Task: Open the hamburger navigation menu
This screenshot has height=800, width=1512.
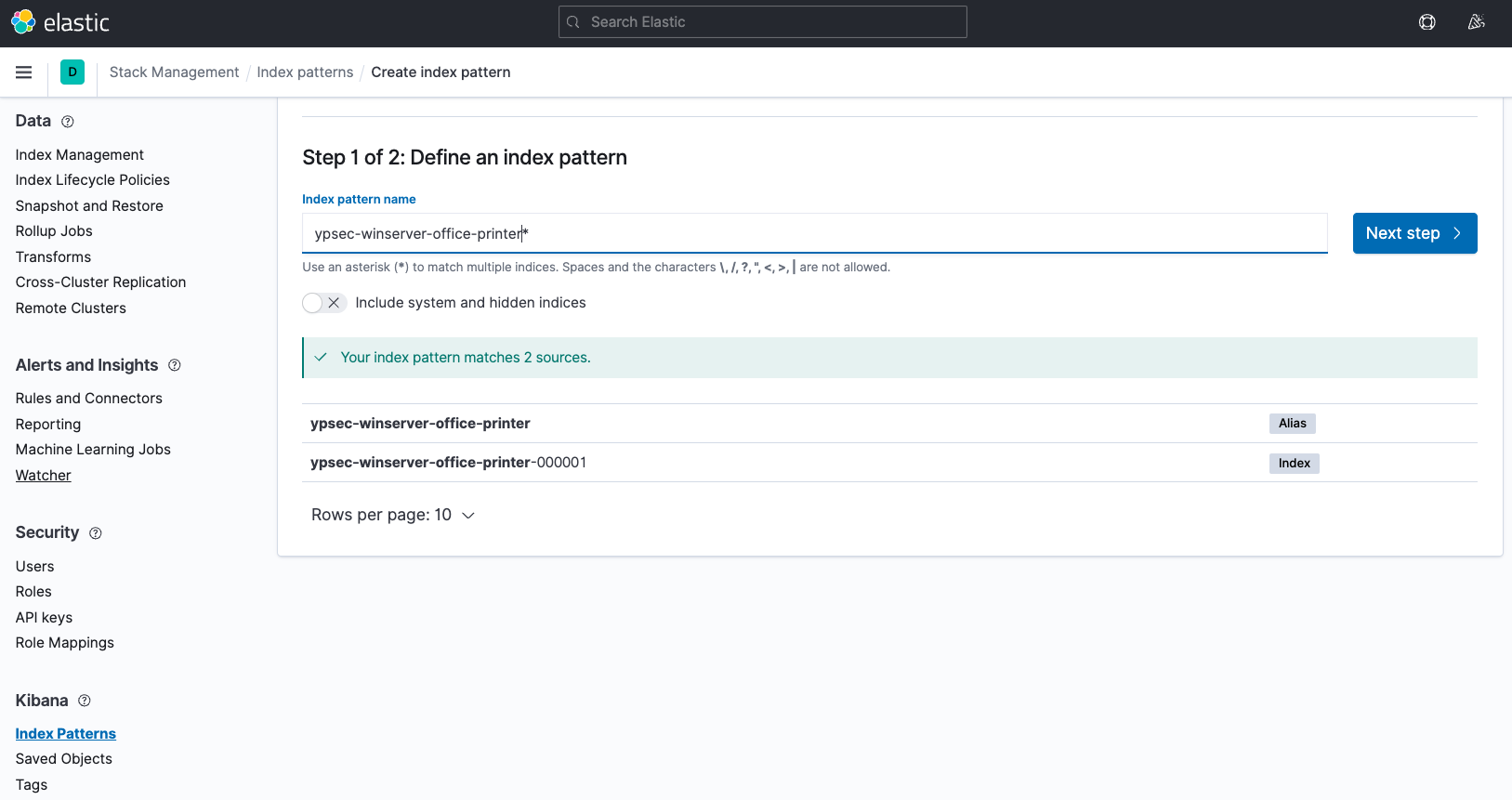Action: click(24, 72)
